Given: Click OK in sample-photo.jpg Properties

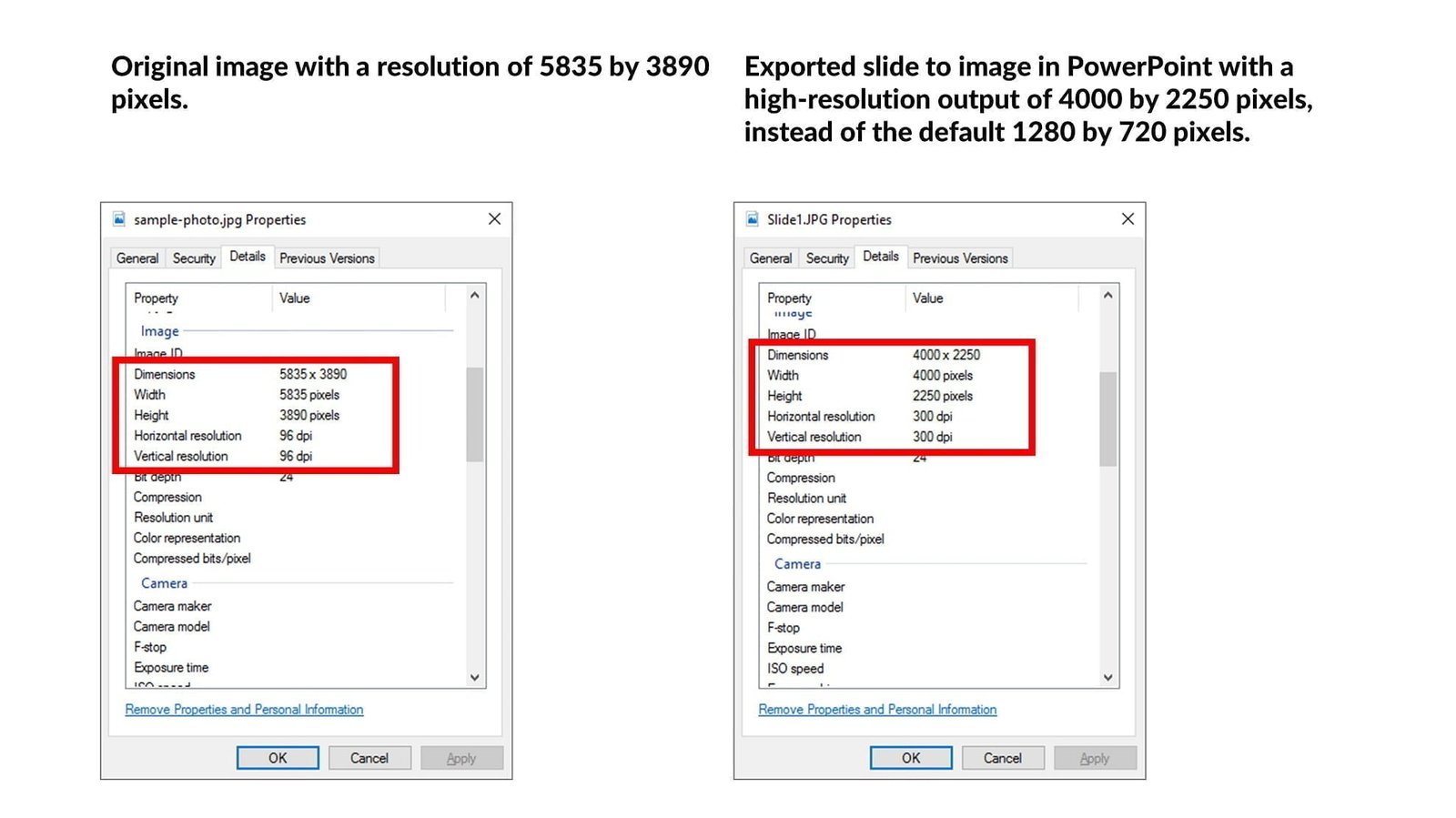Looking at the screenshot, I should [278, 758].
